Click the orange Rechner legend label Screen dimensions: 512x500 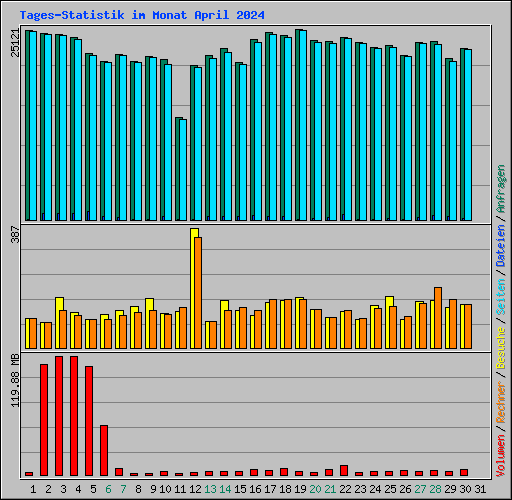501,402
